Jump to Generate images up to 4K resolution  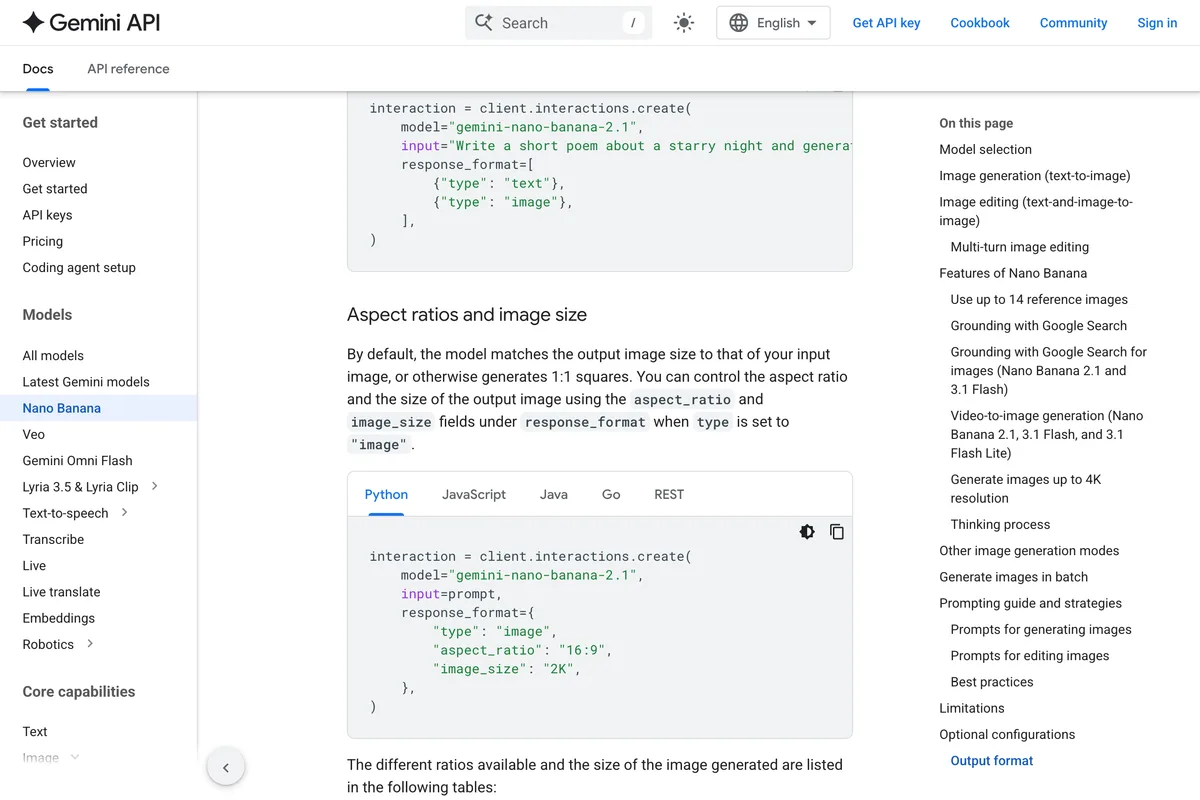pos(1026,489)
